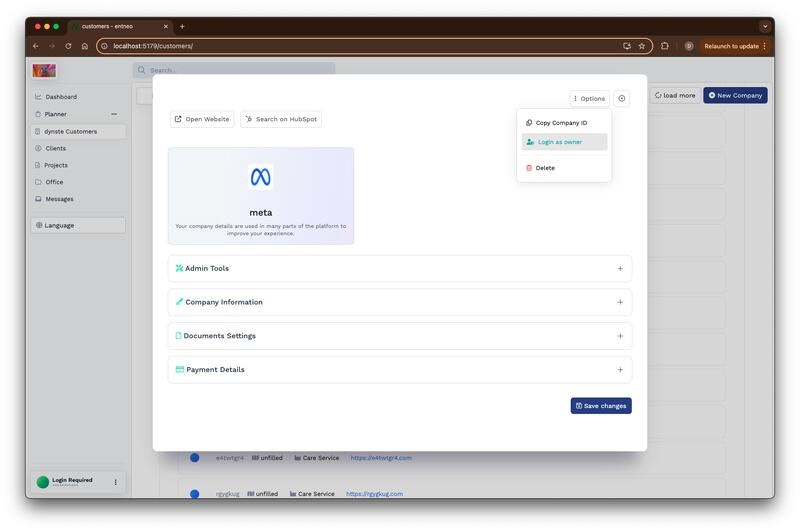Click the Documents Settings file icon
Image resolution: width=800 pixels, height=532 pixels.
coord(179,336)
